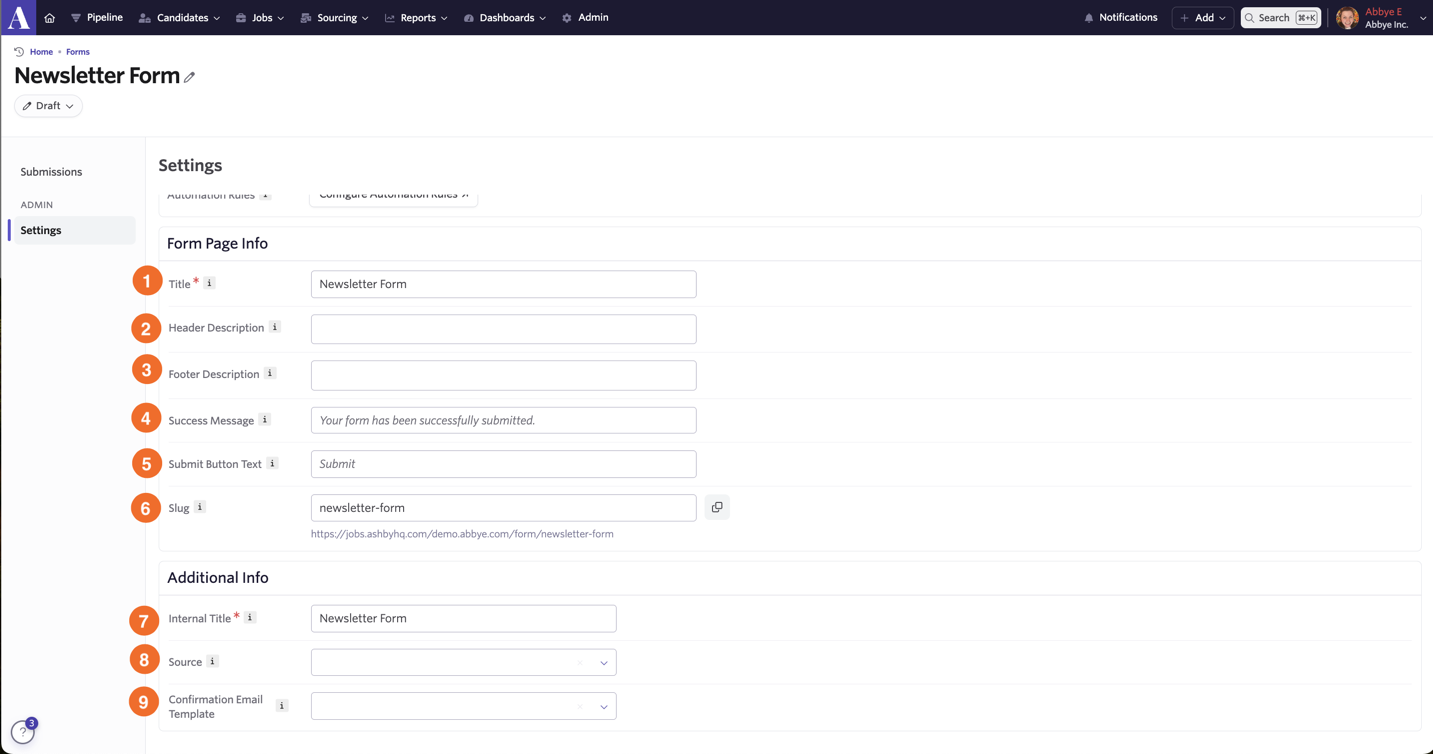
Task: Click the Header Description input
Action: 503,329
